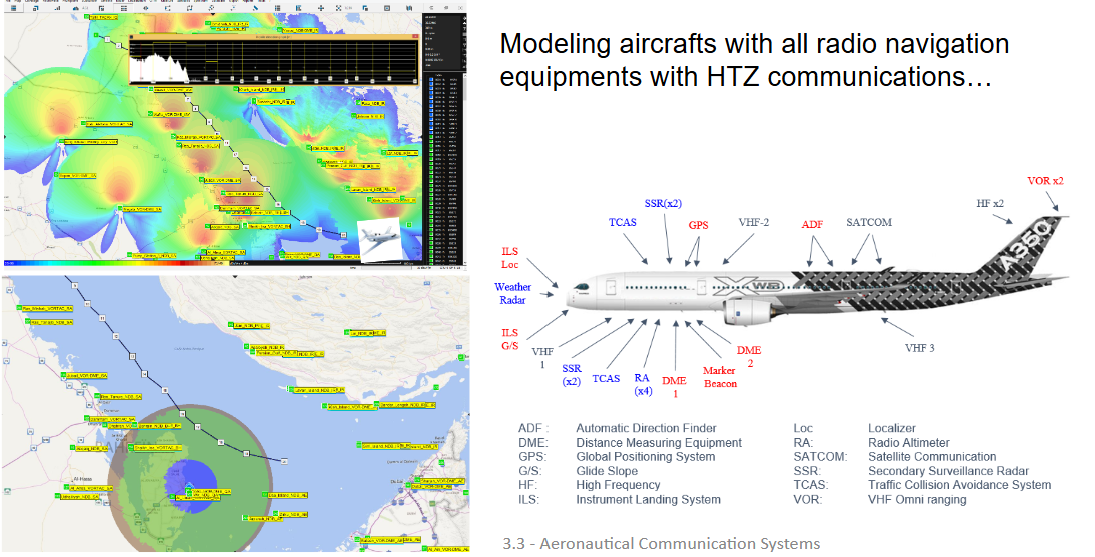Toggle the bottom green checkbox in station list
1095x557 pixels.
pyautogui.click(x=431, y=262)
